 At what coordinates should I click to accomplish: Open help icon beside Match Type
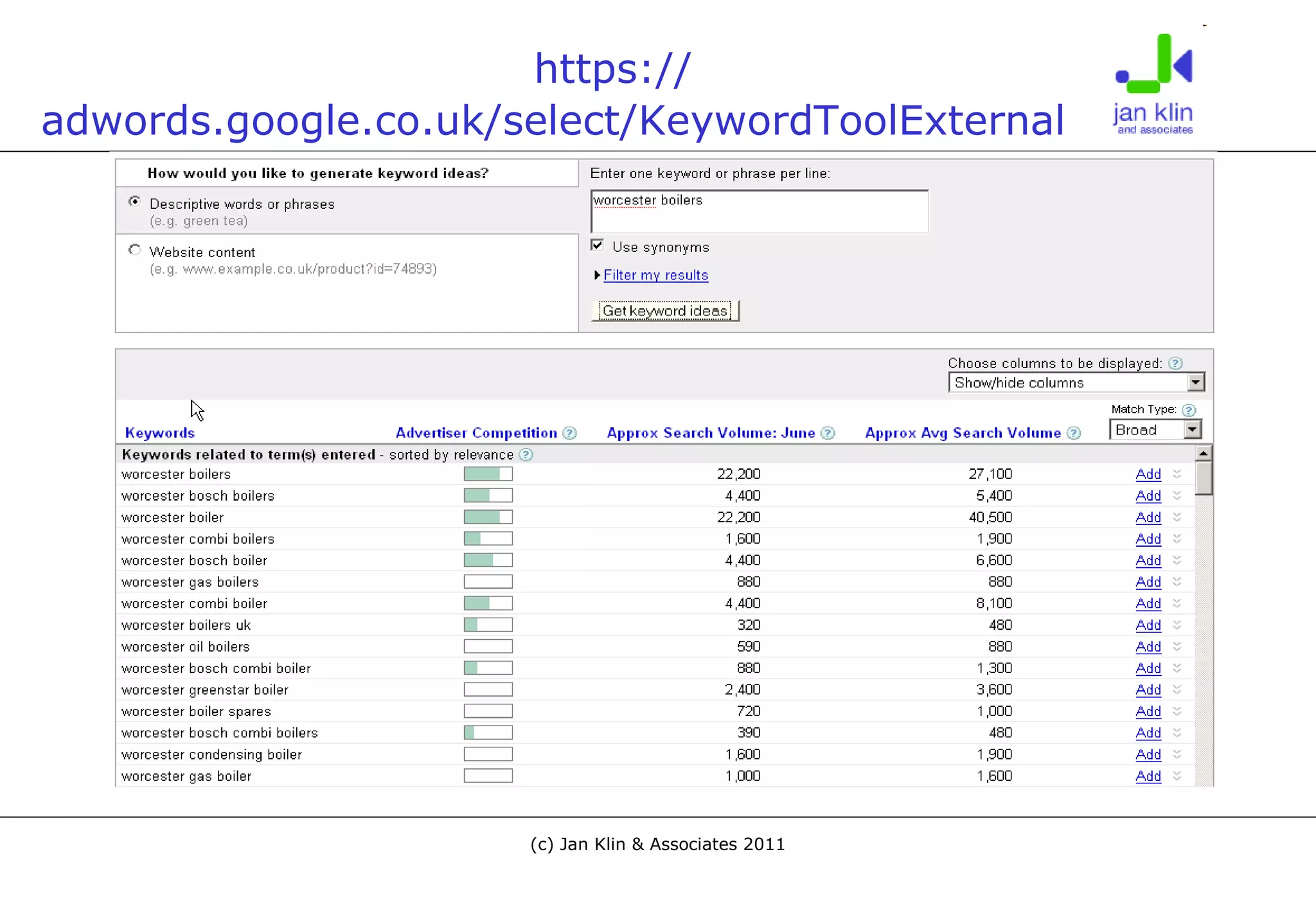[x=1189, y=410]
